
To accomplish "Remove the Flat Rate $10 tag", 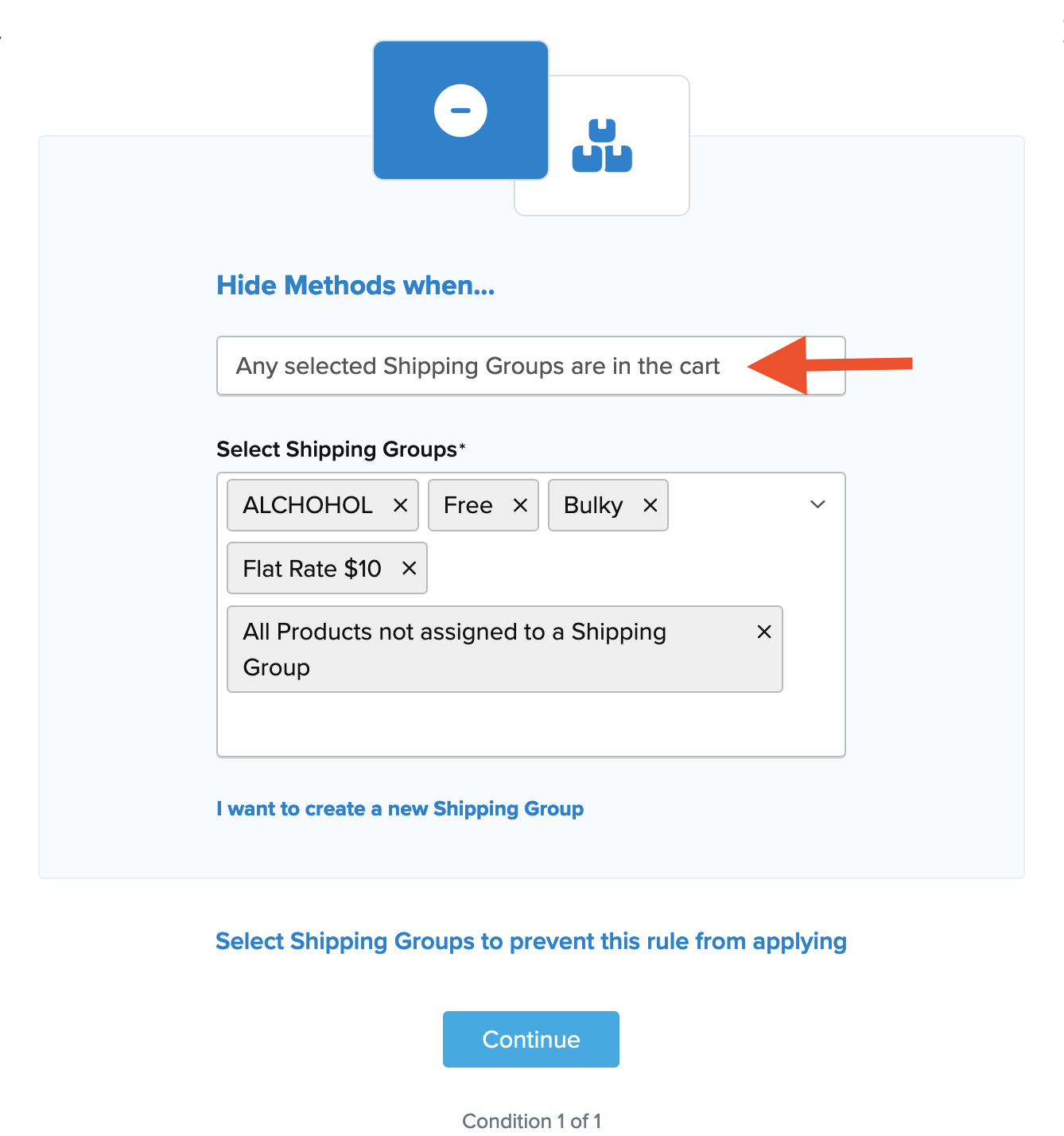I will (410, 568).
